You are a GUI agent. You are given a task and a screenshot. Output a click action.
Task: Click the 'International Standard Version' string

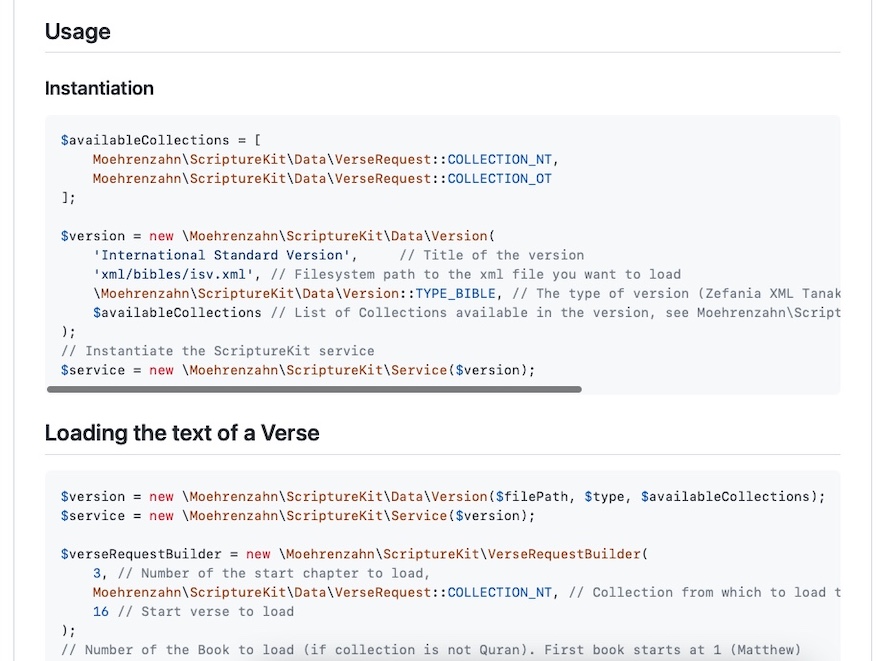point(222,255)
